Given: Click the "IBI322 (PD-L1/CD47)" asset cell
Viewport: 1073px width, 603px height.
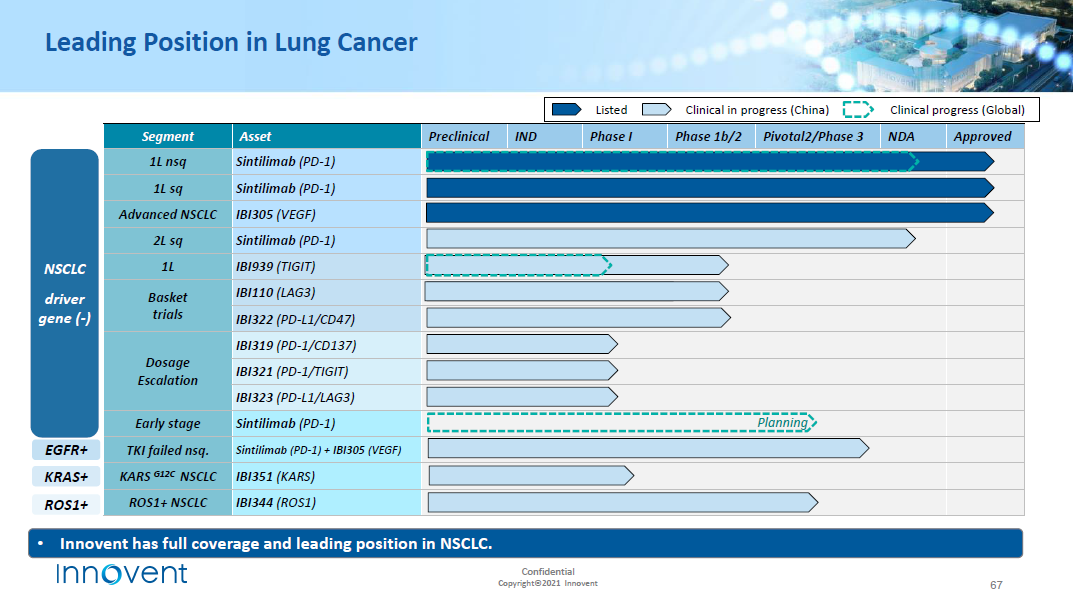Looking at the screenshot, I should tap(326, 319).
